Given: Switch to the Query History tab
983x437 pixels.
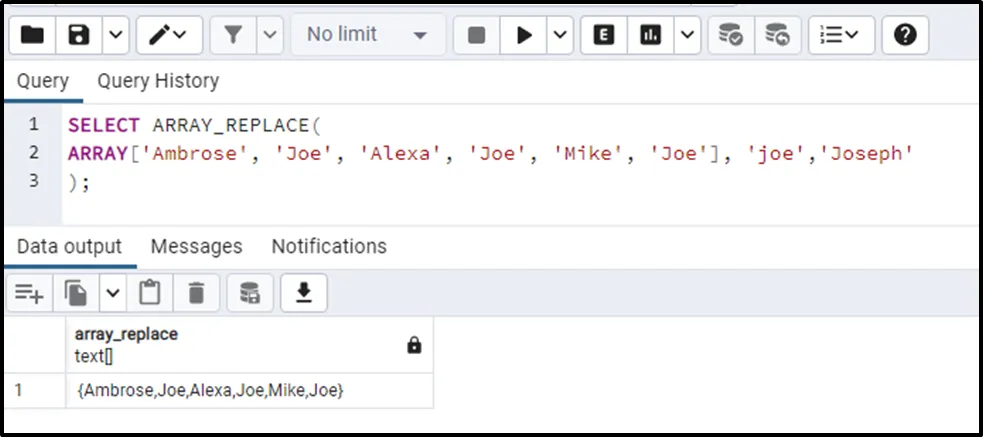Looking at the screenshot, I should tap(158, 81).
